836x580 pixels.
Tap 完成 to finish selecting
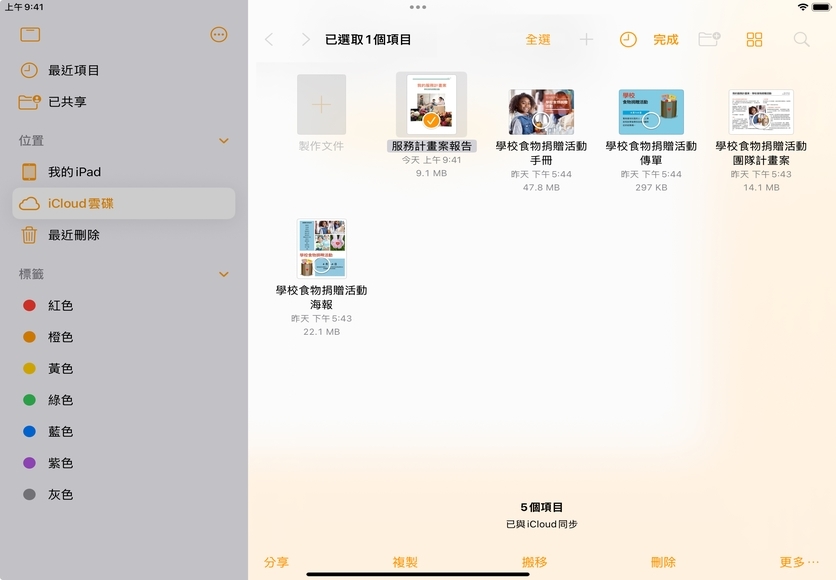tap(665, 40)
